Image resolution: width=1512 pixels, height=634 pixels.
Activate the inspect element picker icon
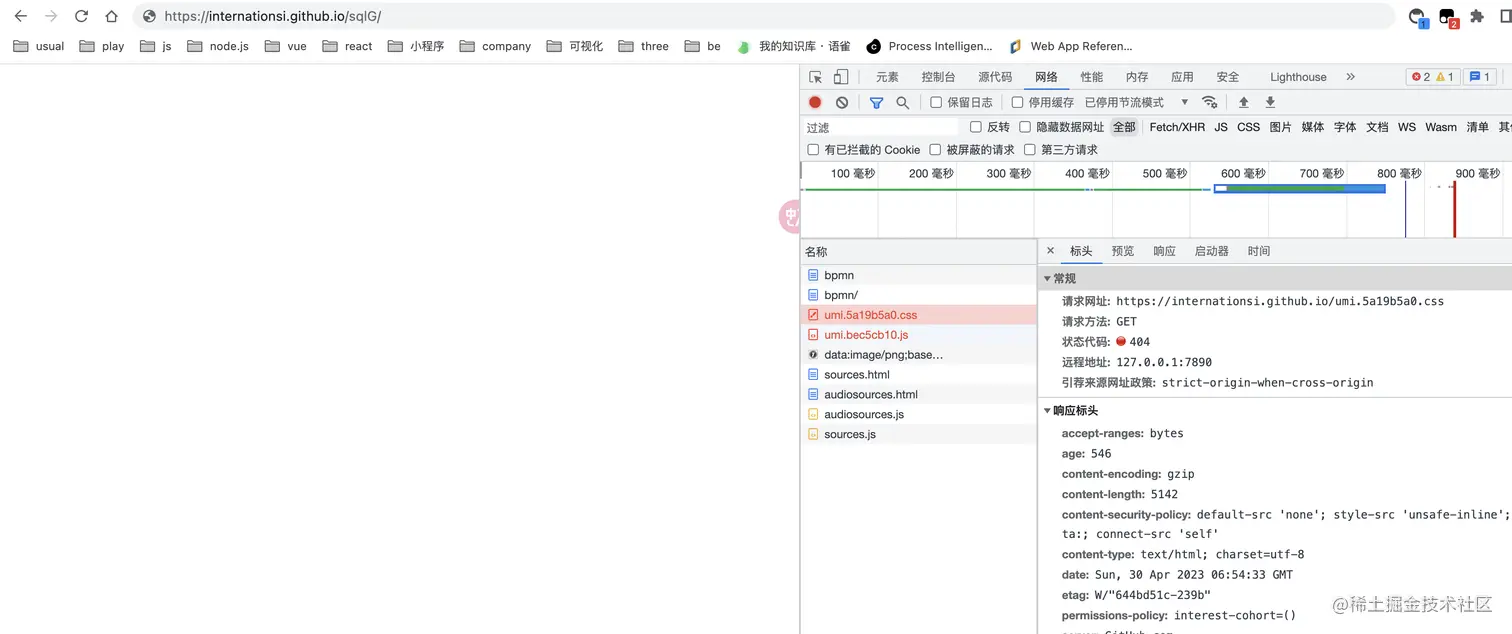(816, 77)
